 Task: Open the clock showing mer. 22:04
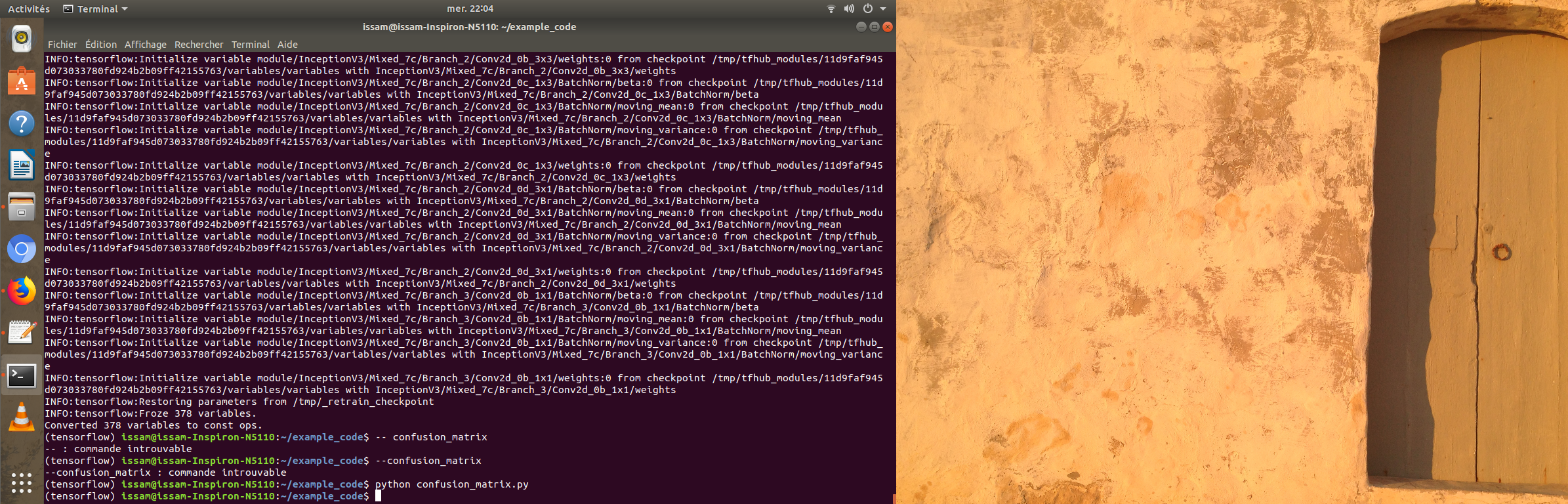click(470, 9)
